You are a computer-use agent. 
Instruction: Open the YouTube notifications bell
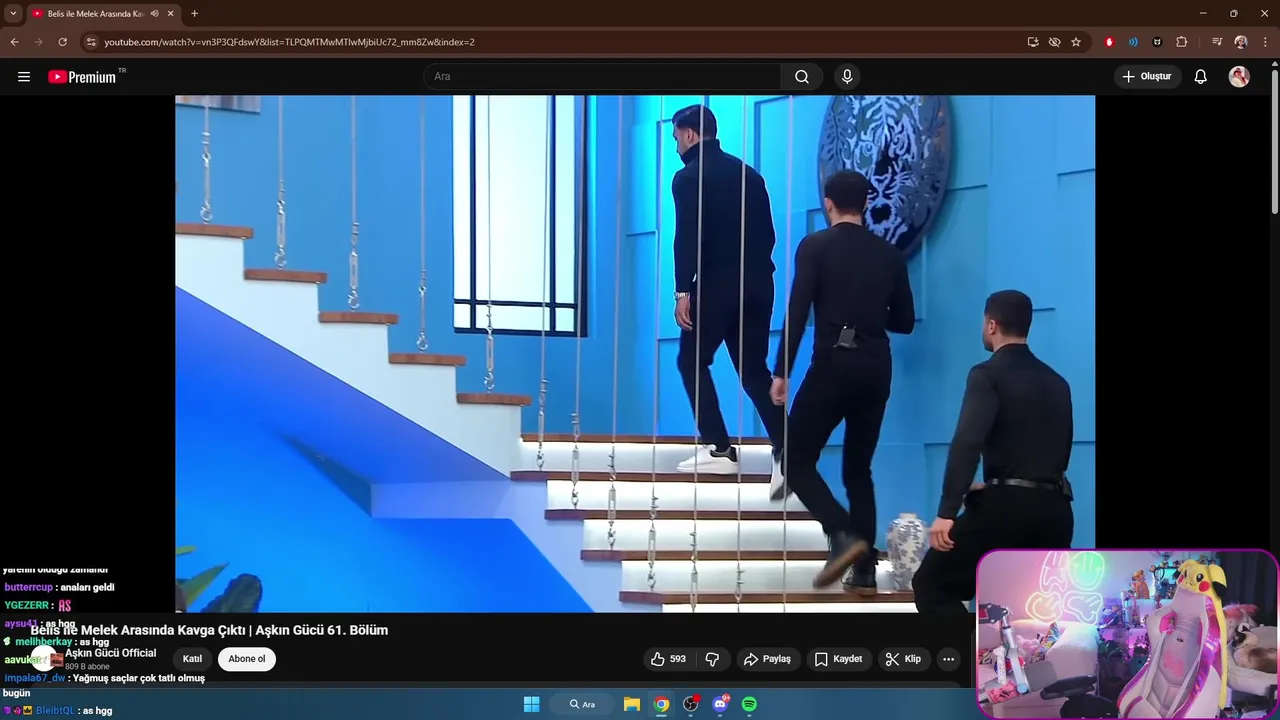pos(1201,77)
